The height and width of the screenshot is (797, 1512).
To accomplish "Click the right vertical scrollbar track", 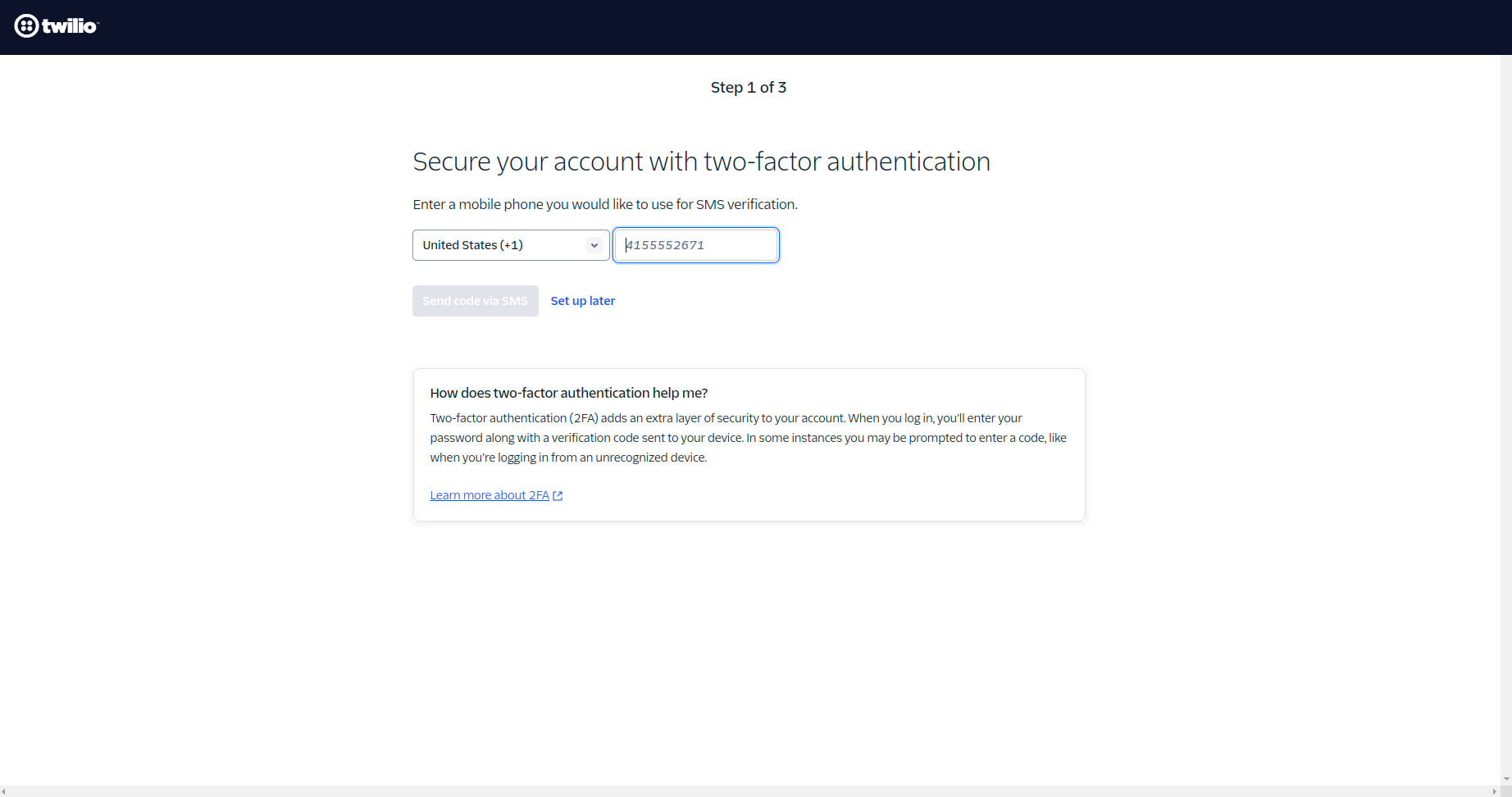I will tap(1506, 410).
